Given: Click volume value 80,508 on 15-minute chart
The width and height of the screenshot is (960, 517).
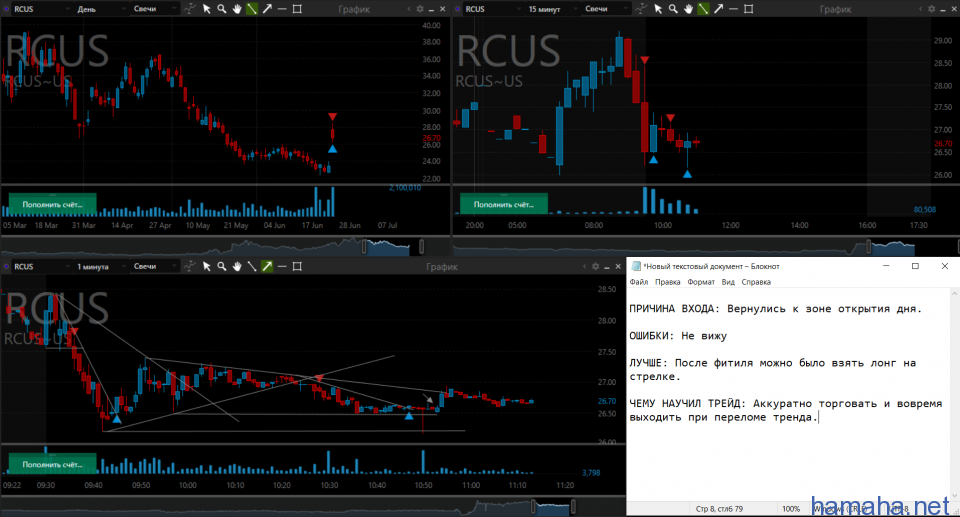Looking at the screenshot, I should pos(924,209).
